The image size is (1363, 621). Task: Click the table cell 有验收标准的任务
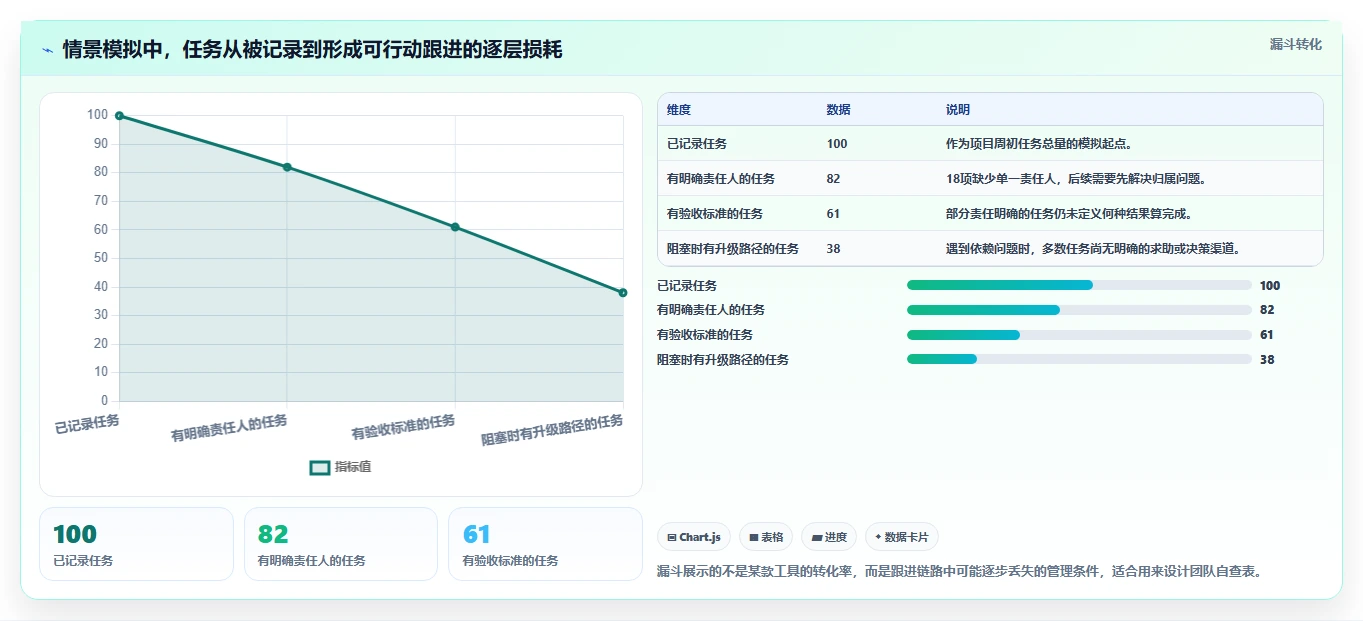tap(715, 214)
